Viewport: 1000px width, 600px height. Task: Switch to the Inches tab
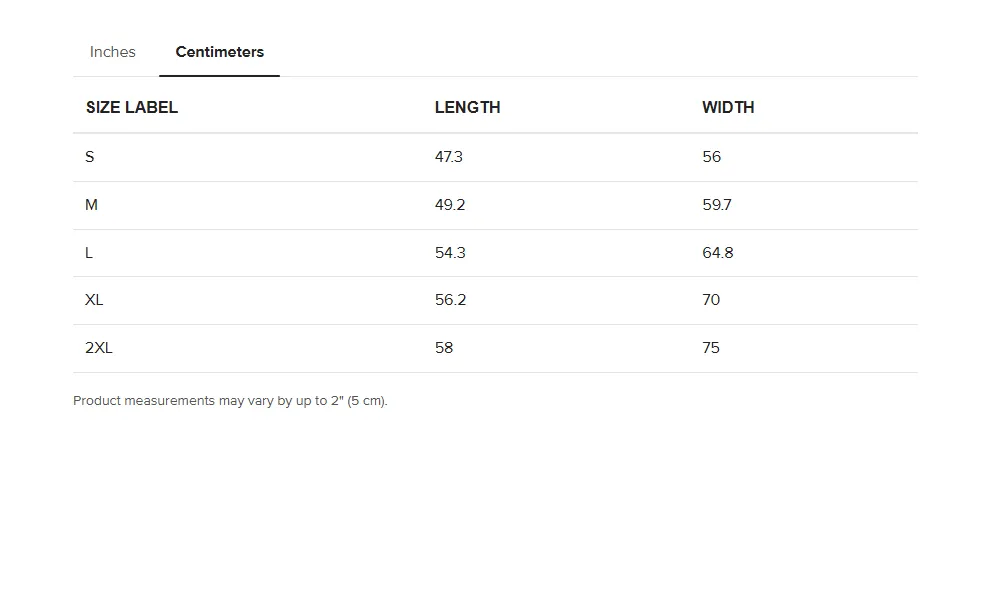pyautogui.click(x=112, y=52)
